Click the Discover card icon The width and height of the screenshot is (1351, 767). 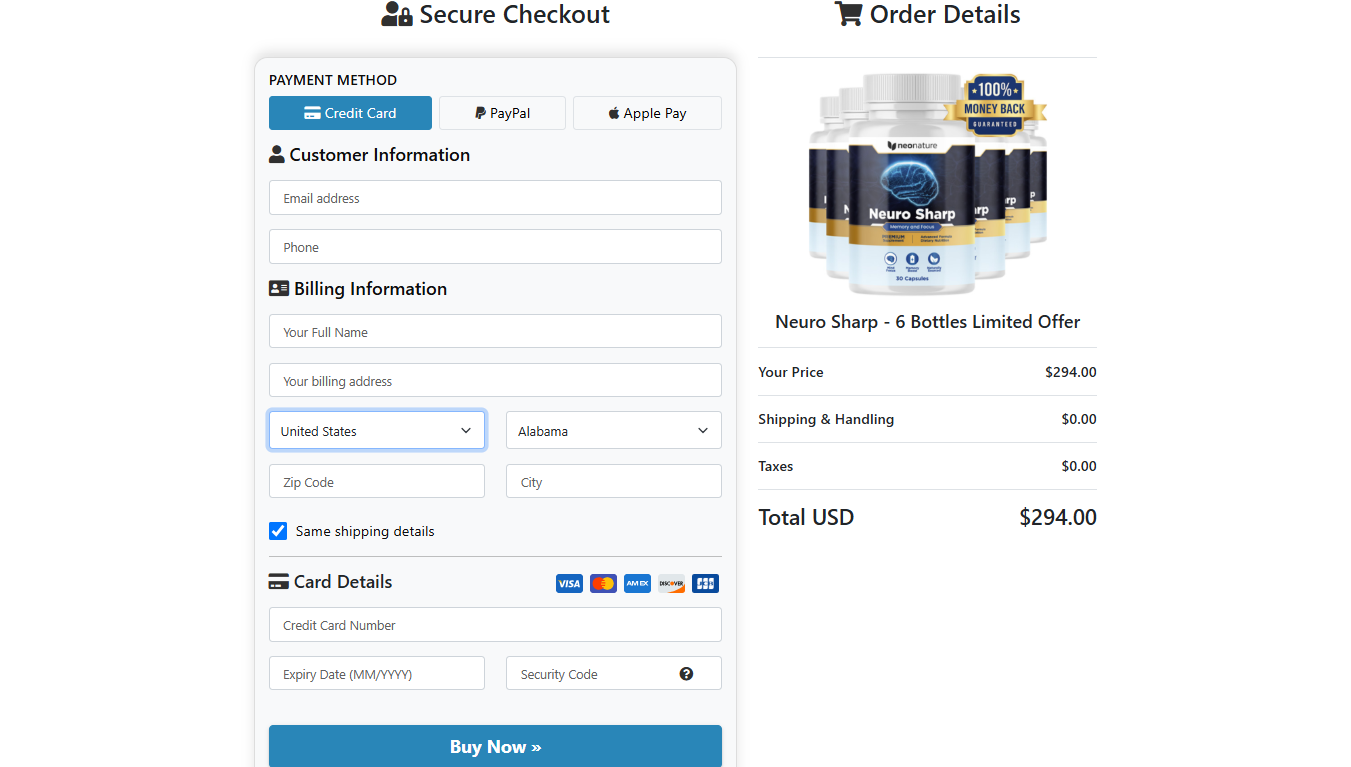coord(671,583)
